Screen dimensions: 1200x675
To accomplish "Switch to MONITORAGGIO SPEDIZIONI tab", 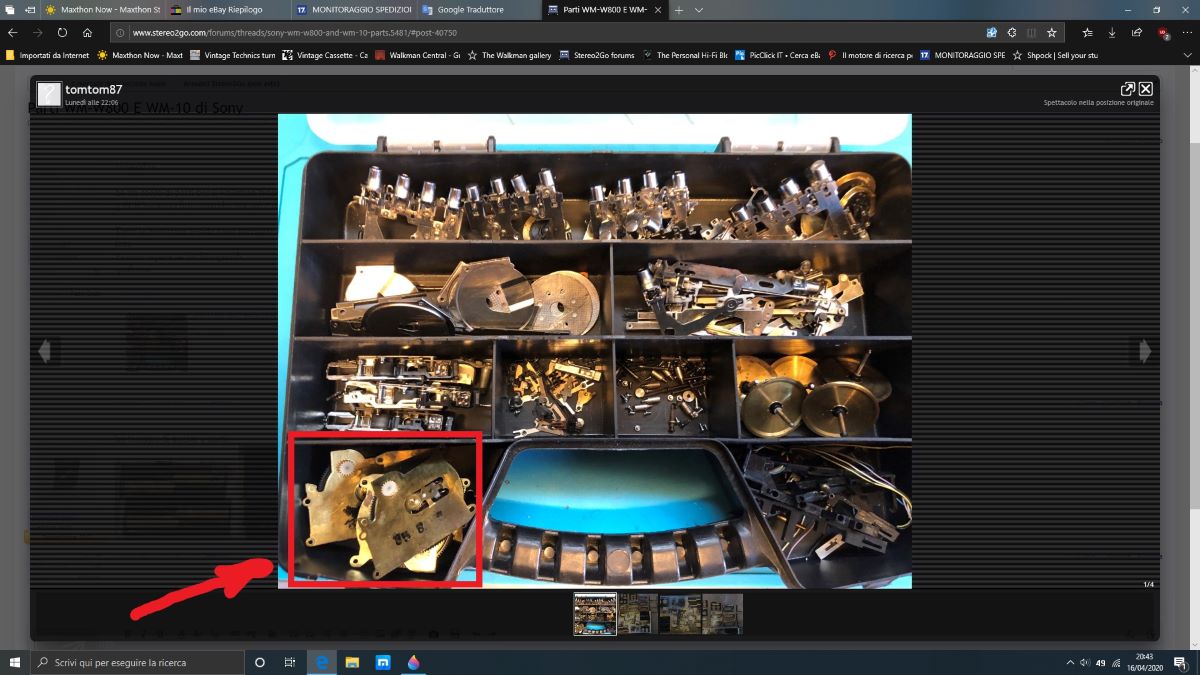I will click(x=354, y=9).
